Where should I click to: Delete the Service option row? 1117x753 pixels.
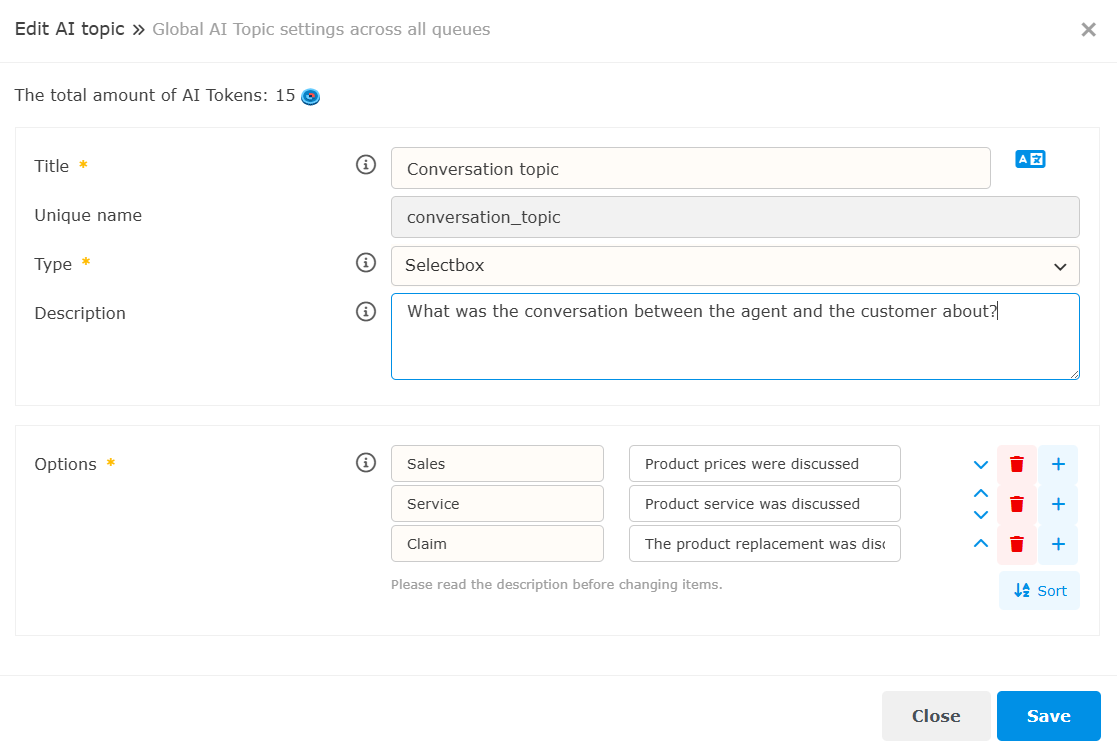click(1017, 504)
